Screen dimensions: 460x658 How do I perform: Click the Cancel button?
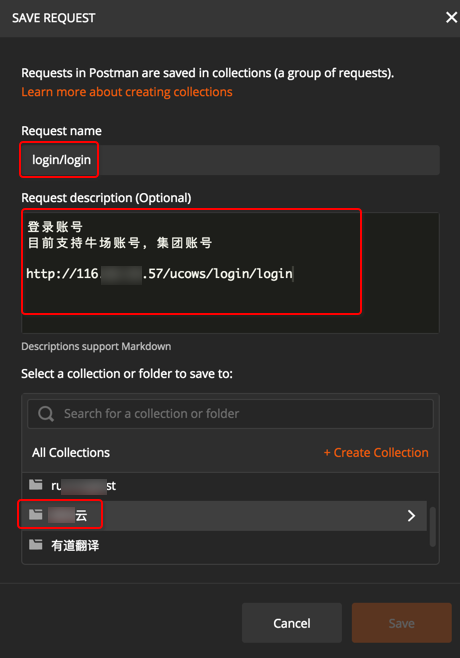292,623
